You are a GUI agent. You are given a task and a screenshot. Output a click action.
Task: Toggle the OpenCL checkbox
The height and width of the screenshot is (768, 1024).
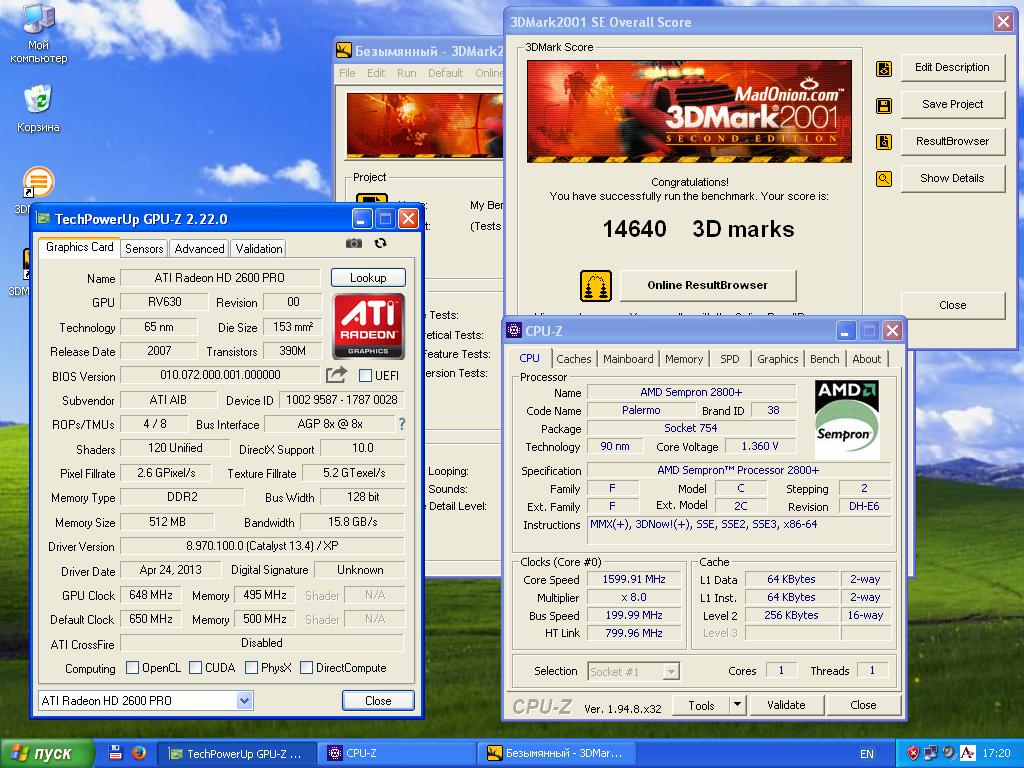coord(133,667)
